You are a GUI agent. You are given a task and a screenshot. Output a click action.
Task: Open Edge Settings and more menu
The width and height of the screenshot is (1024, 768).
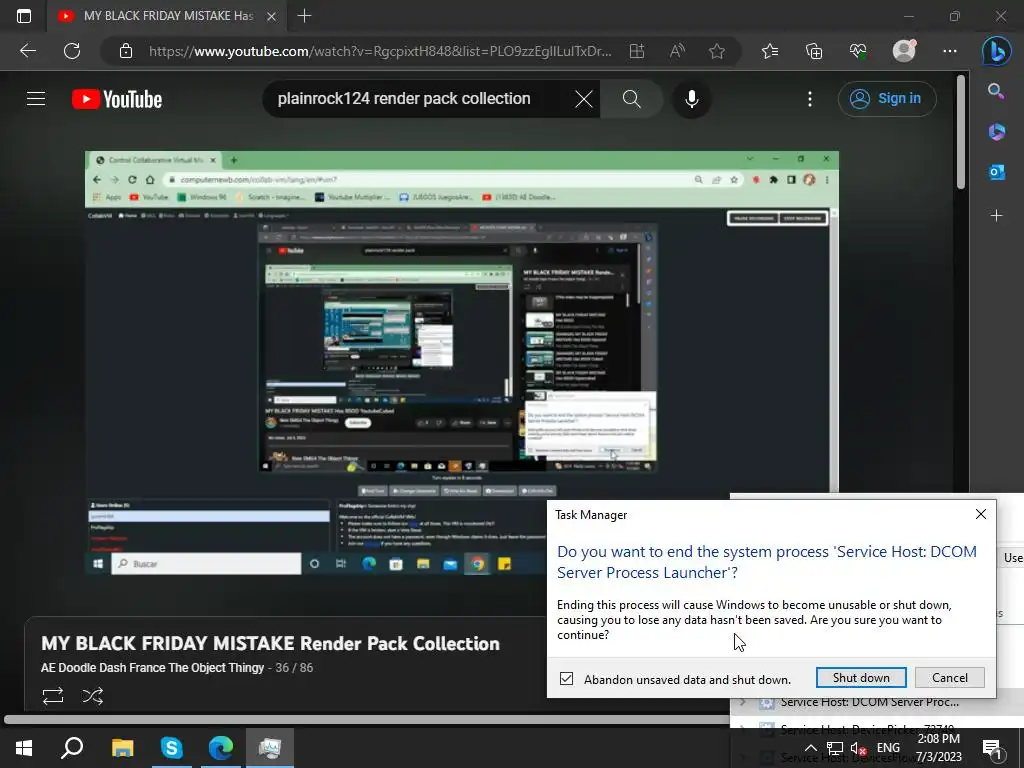[950, 51]
